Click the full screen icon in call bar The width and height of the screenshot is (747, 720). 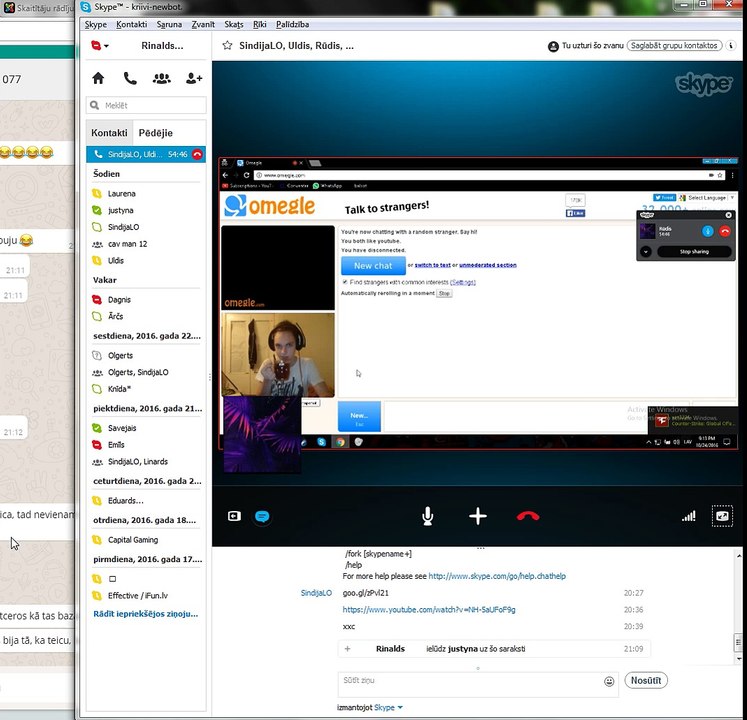(x=722, y=516)
